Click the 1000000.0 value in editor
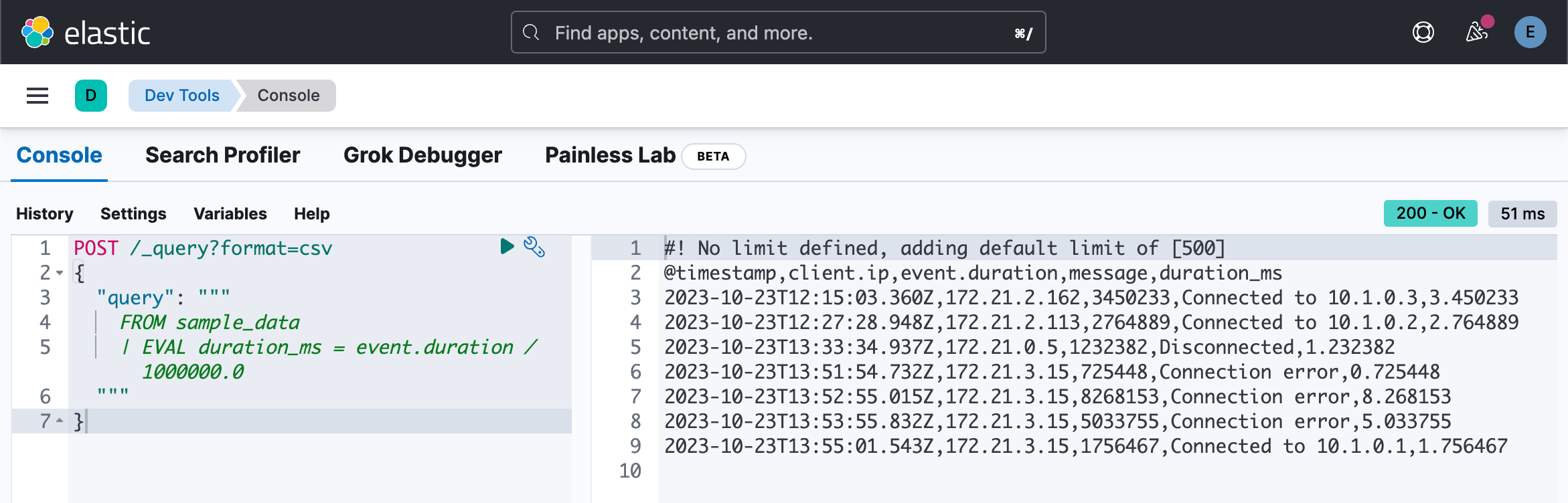Image resolution: width=1568 pixels, height=503 pixels. (x=193, y=372)
